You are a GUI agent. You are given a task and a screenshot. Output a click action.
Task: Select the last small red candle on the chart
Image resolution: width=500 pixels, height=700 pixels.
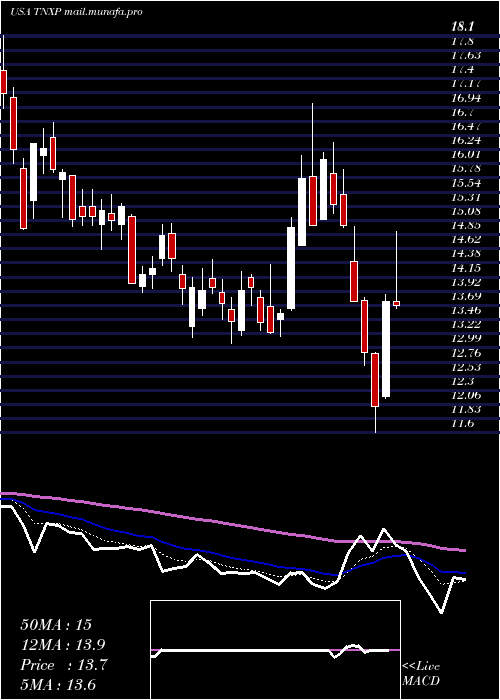point(396,303)
